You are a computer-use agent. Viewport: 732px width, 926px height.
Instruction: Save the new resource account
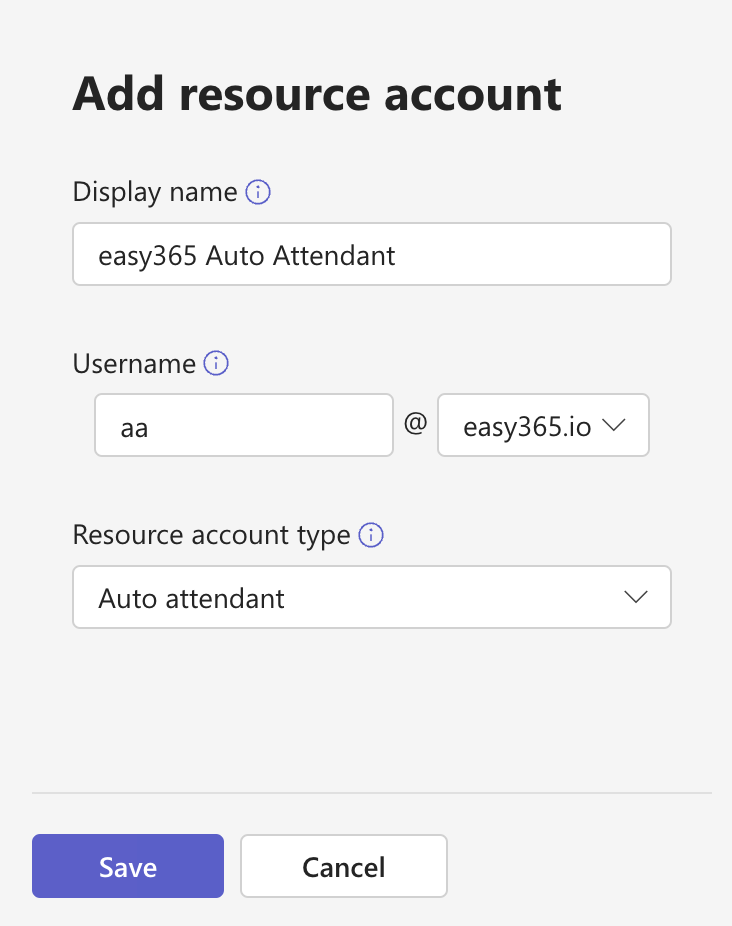coord(127,866)
